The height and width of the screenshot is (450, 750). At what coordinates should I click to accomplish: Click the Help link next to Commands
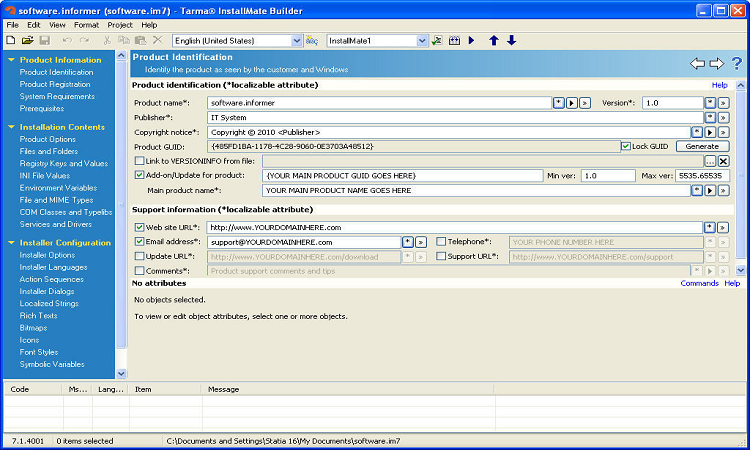click(732, 283)
